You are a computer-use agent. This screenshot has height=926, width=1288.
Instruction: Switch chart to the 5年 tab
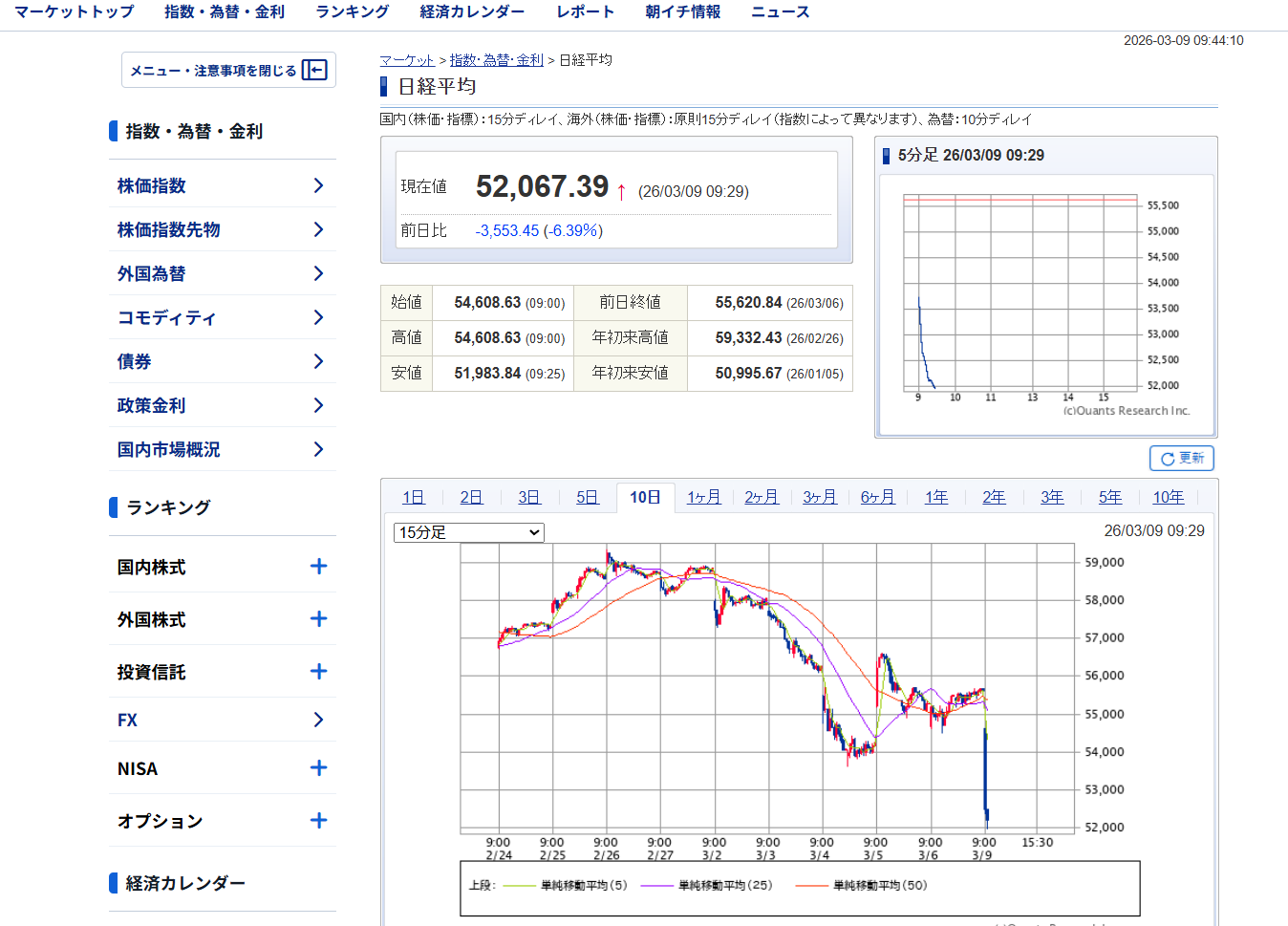point(1110,497)
